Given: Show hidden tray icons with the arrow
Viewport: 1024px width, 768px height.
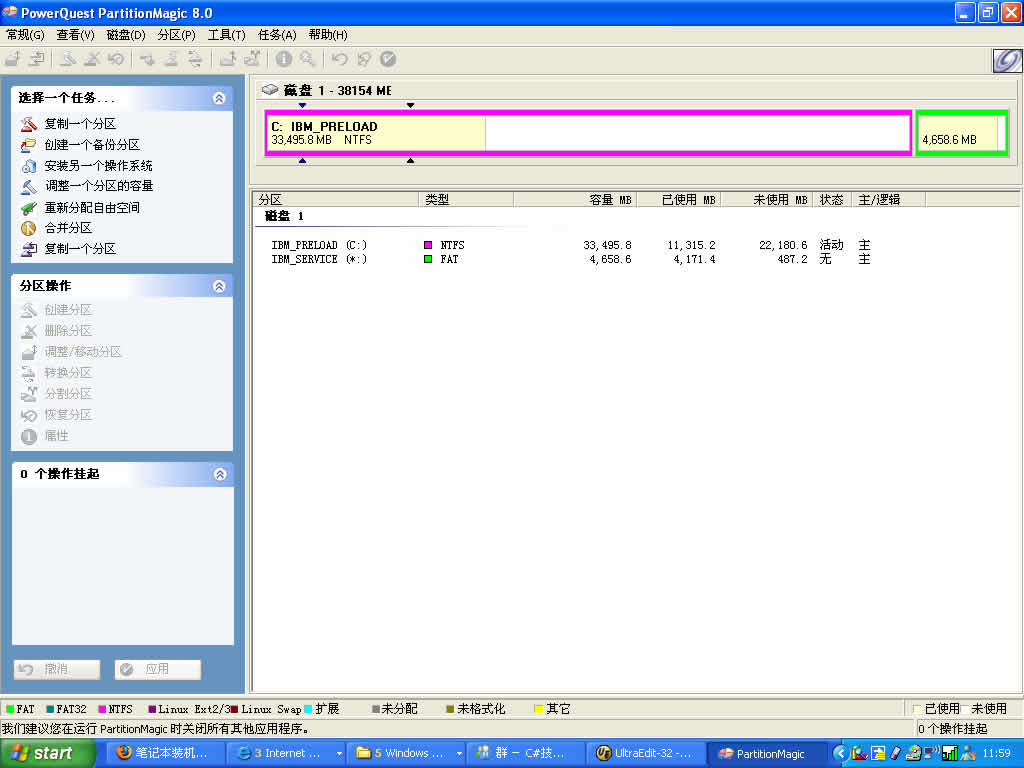Looking at the screenshot, I should pos(840,754).
